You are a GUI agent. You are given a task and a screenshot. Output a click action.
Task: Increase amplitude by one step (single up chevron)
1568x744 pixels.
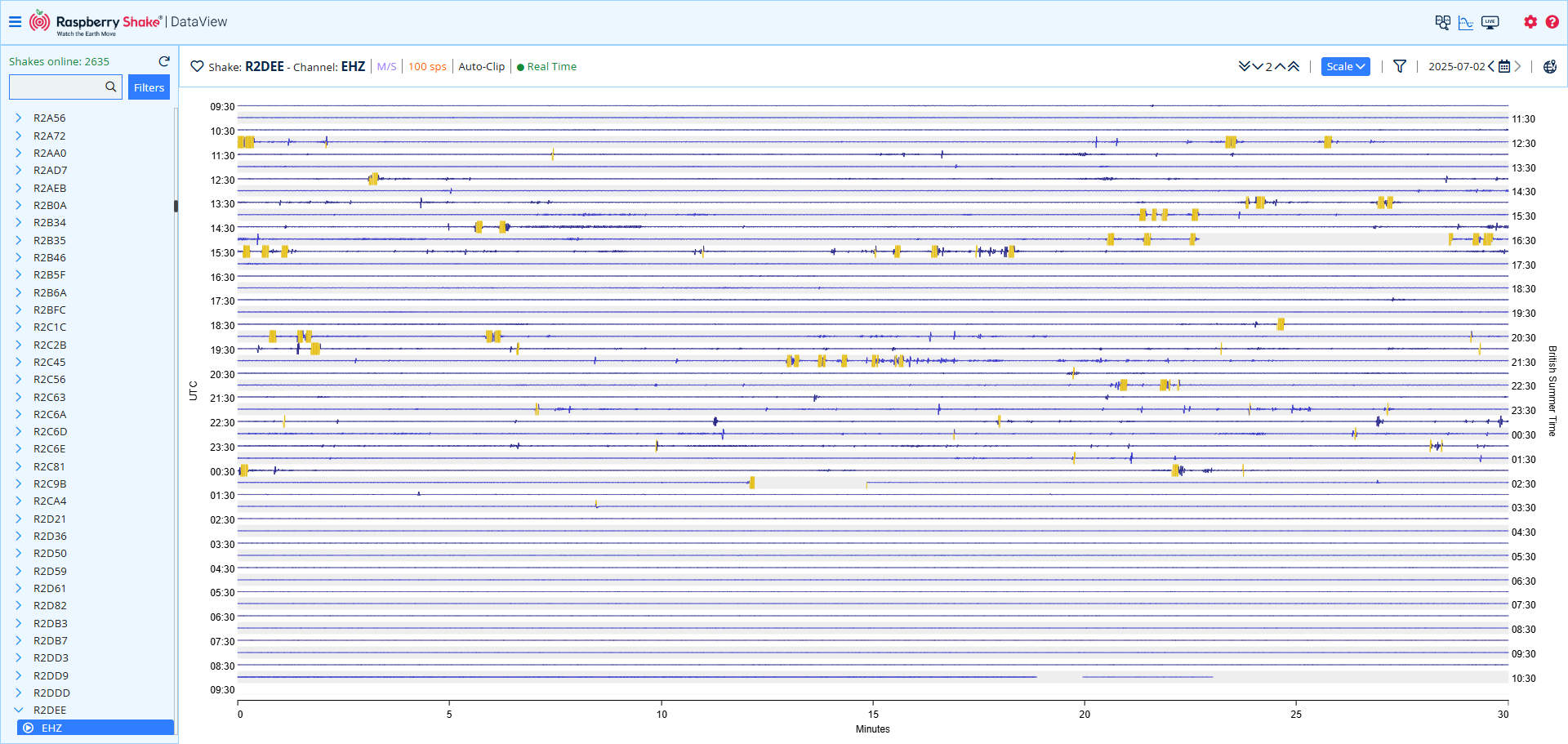1280,66
